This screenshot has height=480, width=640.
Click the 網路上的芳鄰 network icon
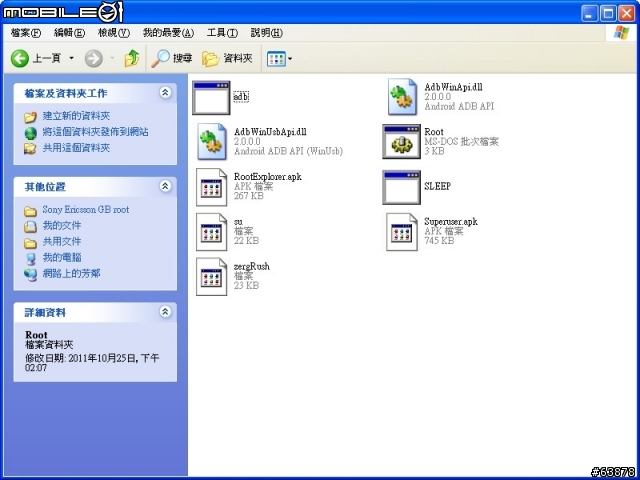coord(30,274)
